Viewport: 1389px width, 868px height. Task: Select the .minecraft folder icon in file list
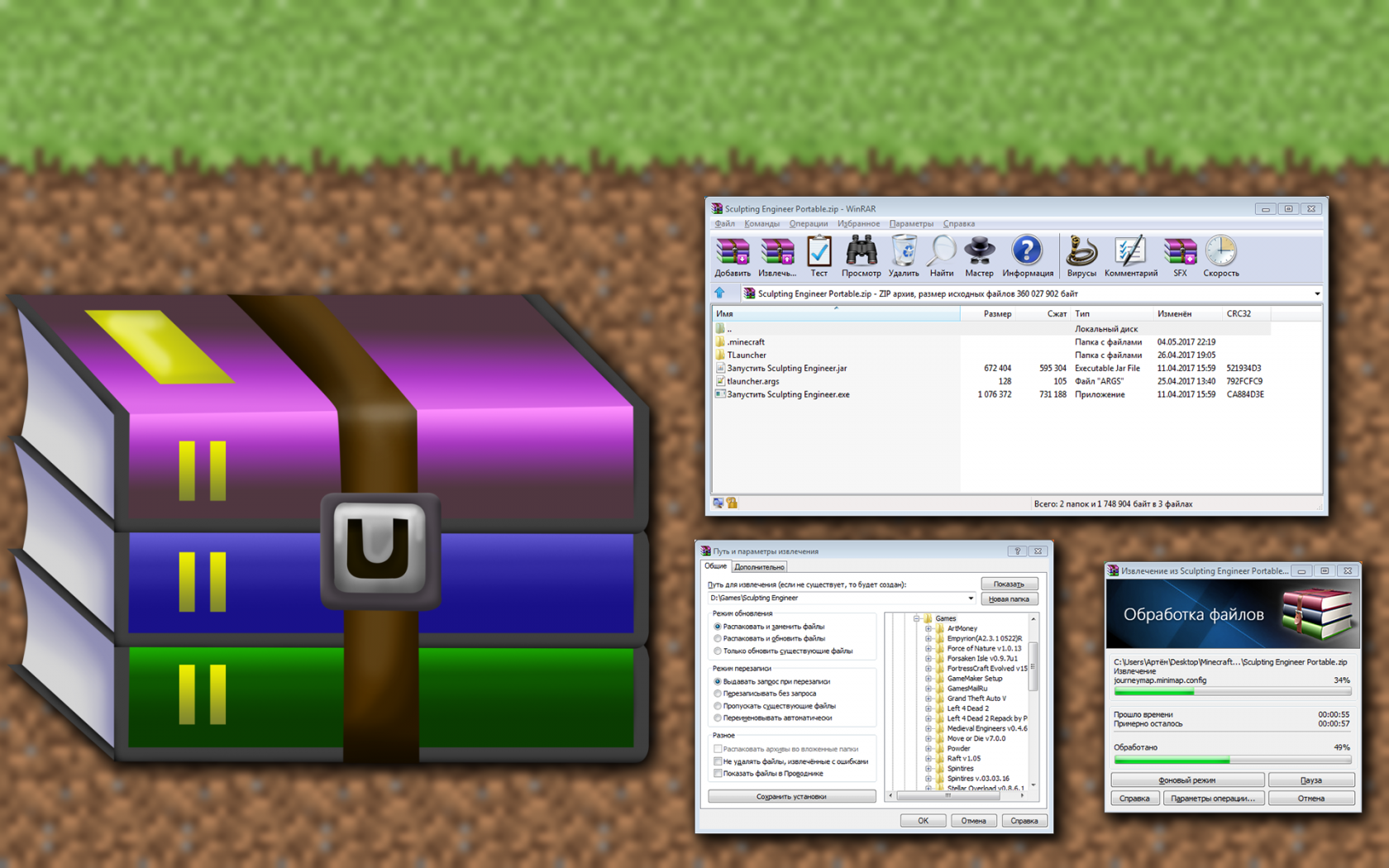coord(720,341)
